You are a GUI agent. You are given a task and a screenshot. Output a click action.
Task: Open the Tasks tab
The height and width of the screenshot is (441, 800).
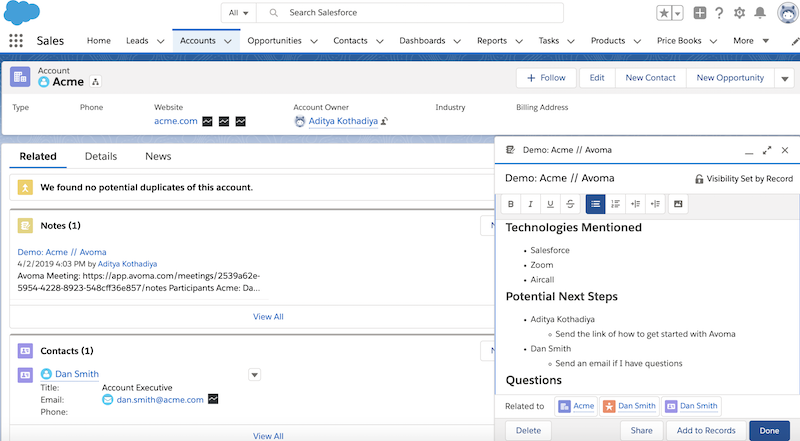(549, 41)
